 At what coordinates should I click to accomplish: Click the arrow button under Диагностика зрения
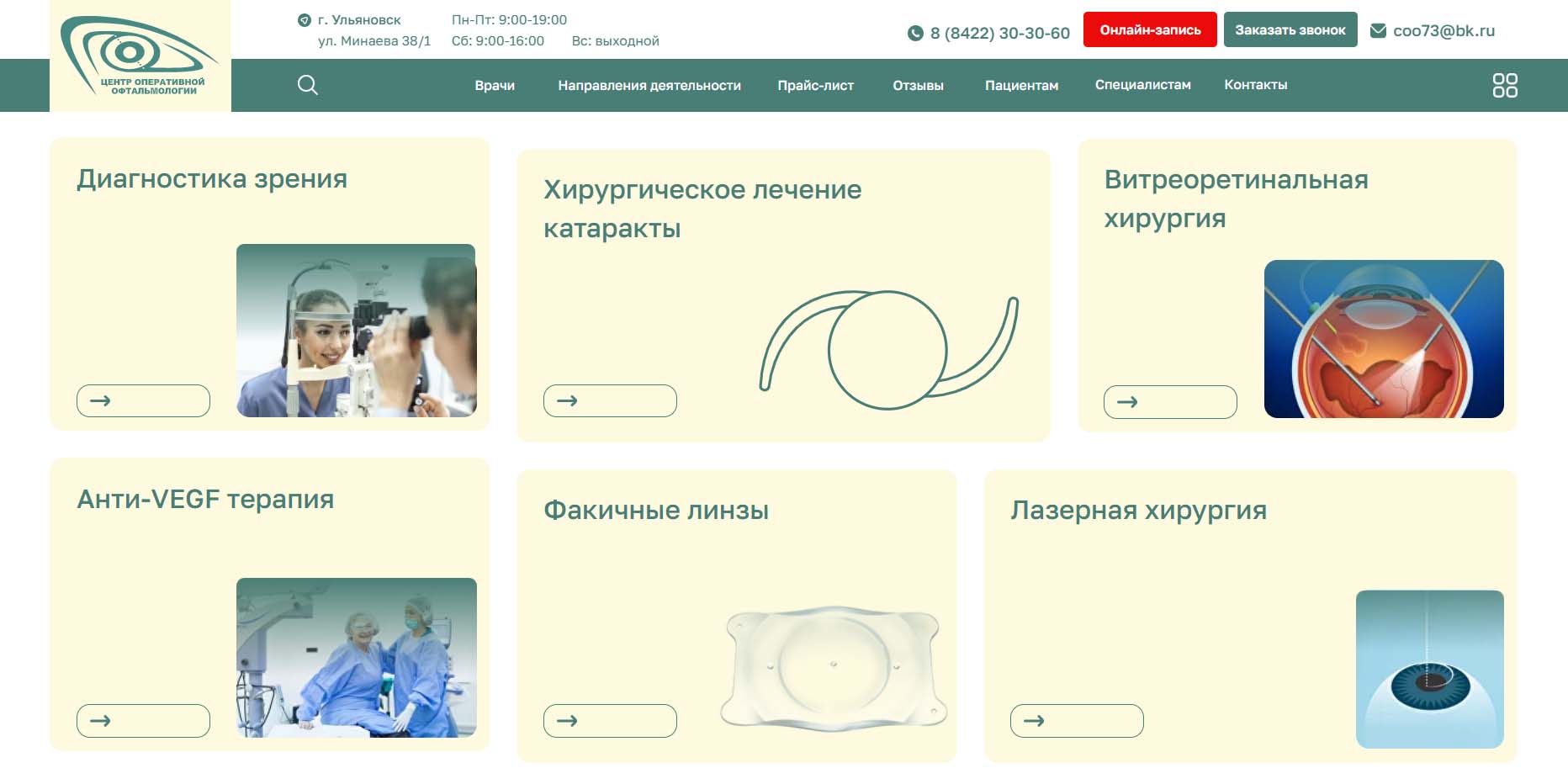tap(143, 400)
